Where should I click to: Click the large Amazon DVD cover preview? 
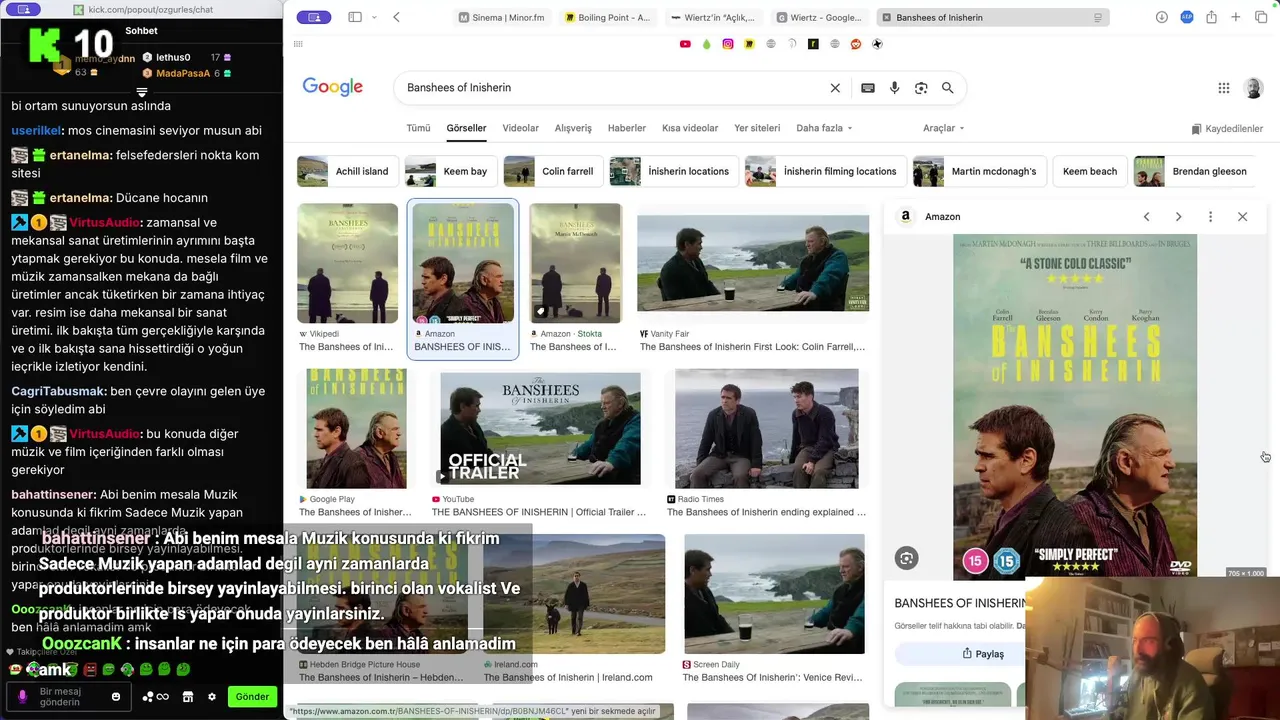[1074, 406]
